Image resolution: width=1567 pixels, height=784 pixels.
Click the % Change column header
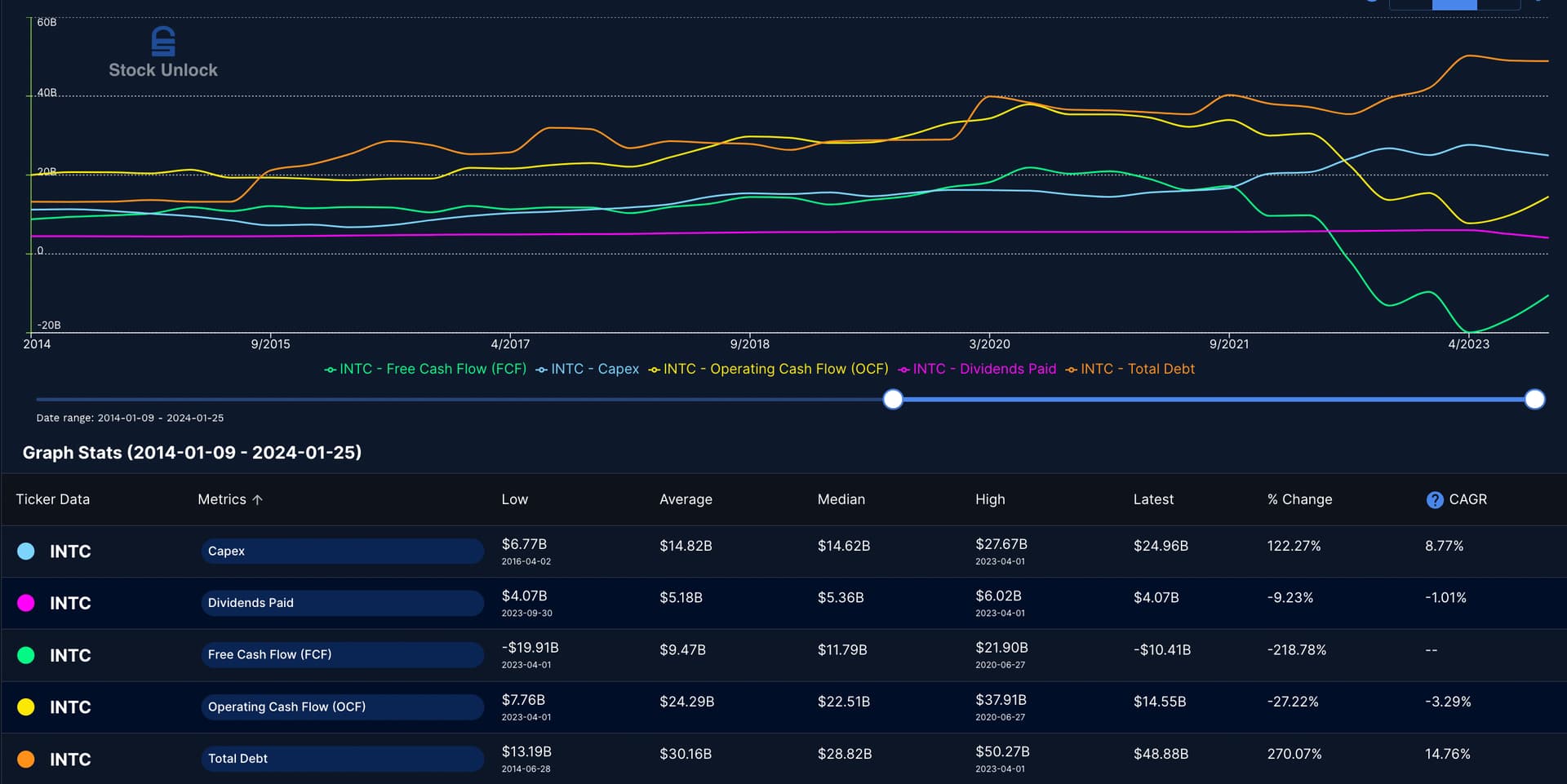tap(1299, 499)
